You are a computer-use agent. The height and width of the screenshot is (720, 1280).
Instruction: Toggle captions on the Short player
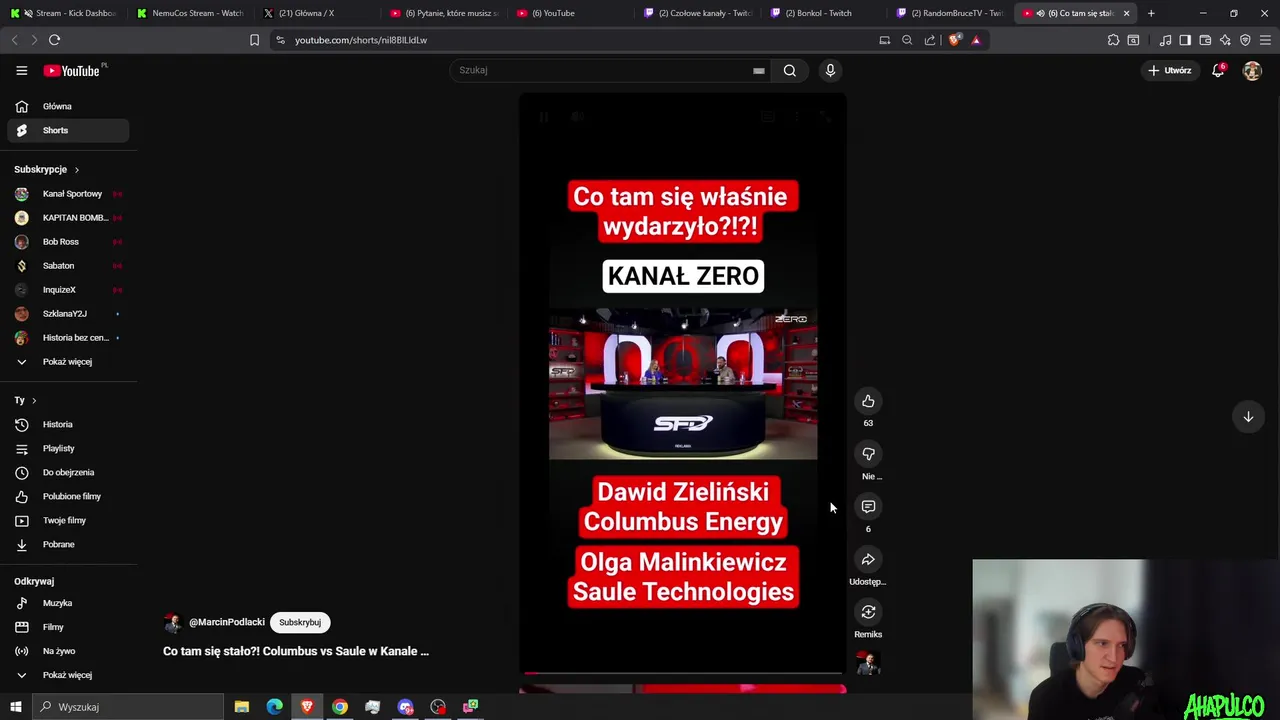[768, 117]
